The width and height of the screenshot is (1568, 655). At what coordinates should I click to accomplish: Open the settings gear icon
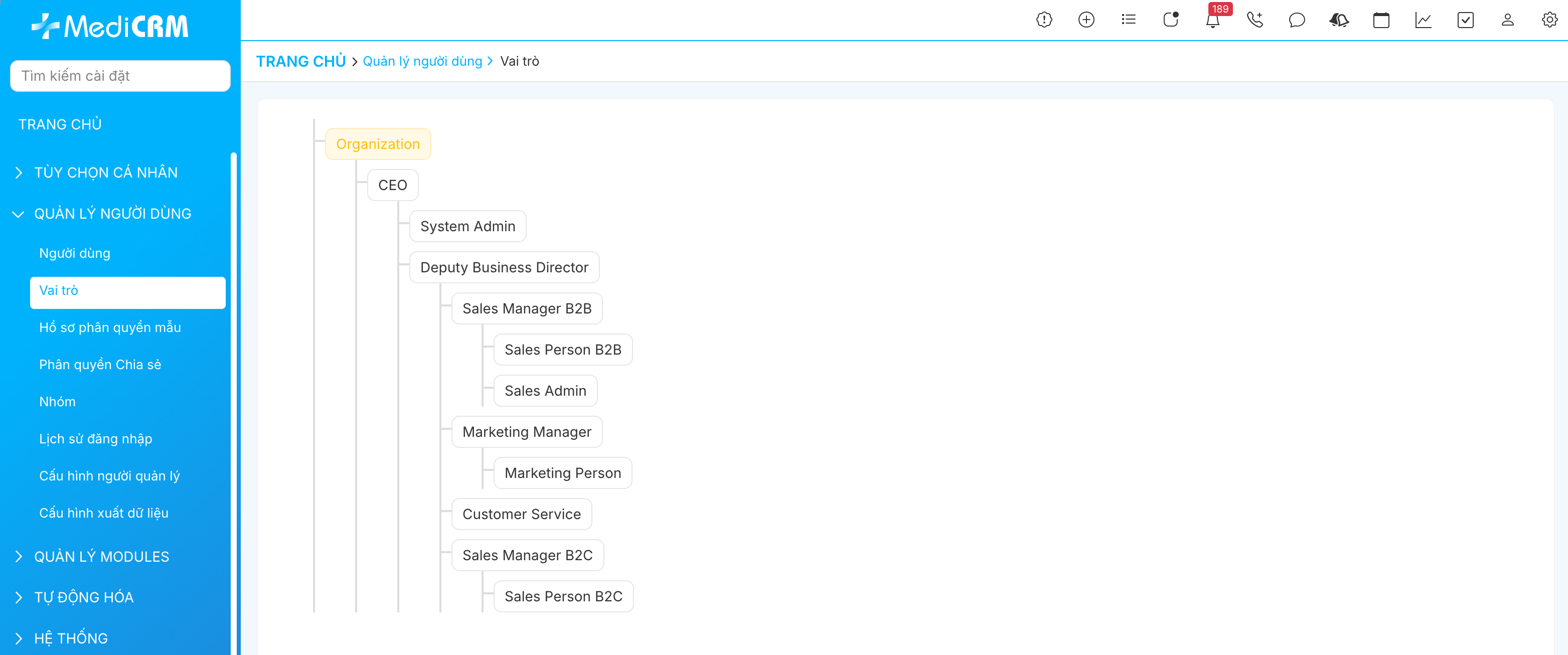(1549, 20)
